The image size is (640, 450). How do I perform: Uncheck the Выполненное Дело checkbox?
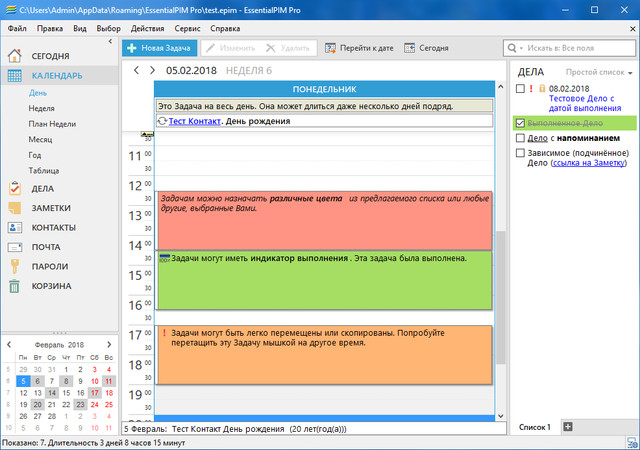point(519,123)
